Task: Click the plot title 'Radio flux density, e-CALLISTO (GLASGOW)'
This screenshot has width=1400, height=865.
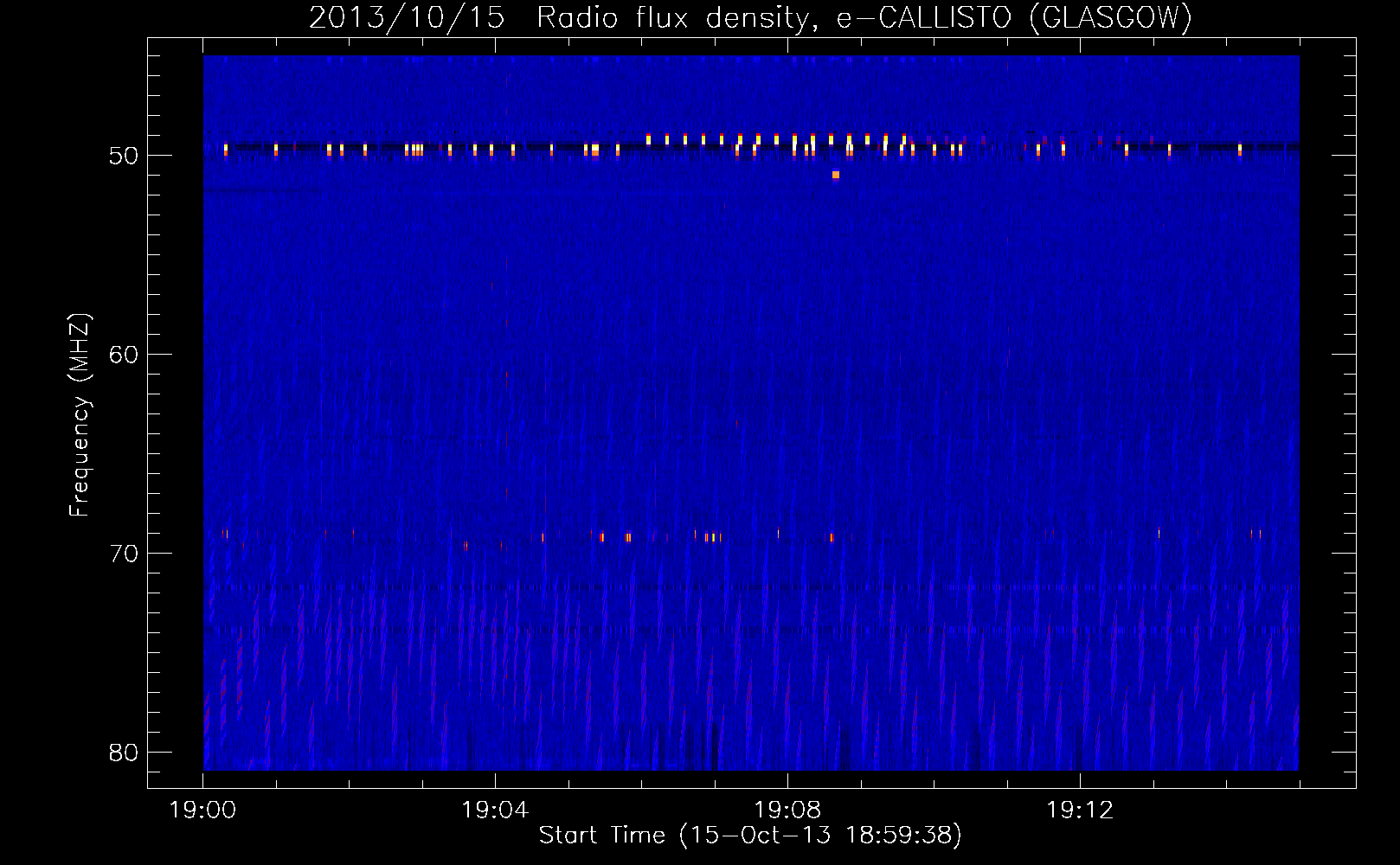Action: point(864,17)
